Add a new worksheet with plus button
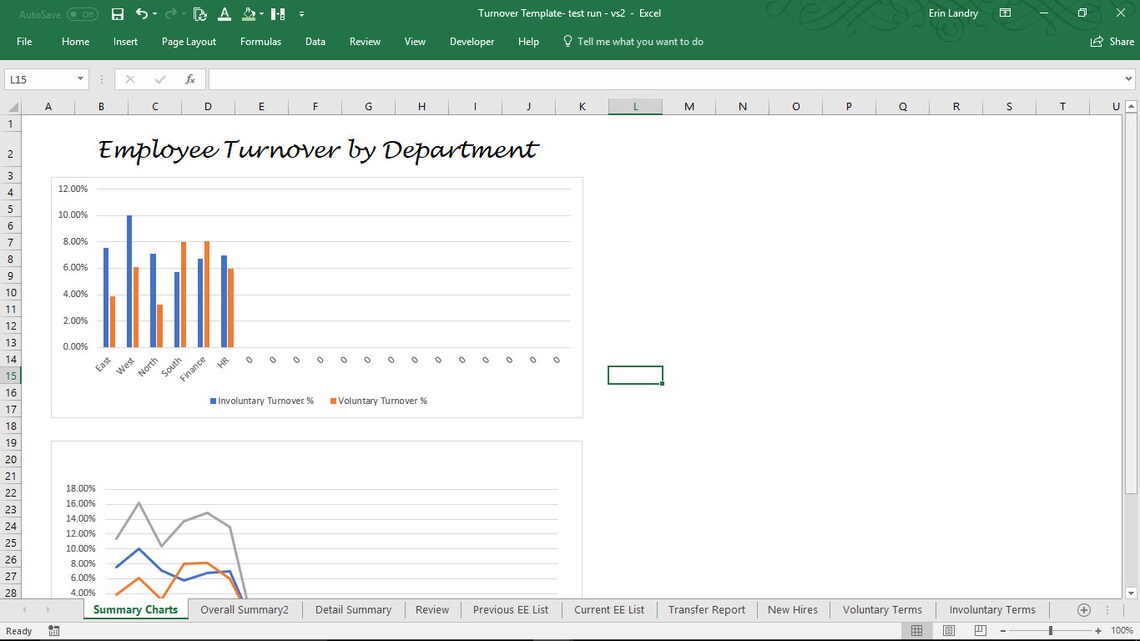The height and width of the screenshot is (641, 1140). 1083,609
